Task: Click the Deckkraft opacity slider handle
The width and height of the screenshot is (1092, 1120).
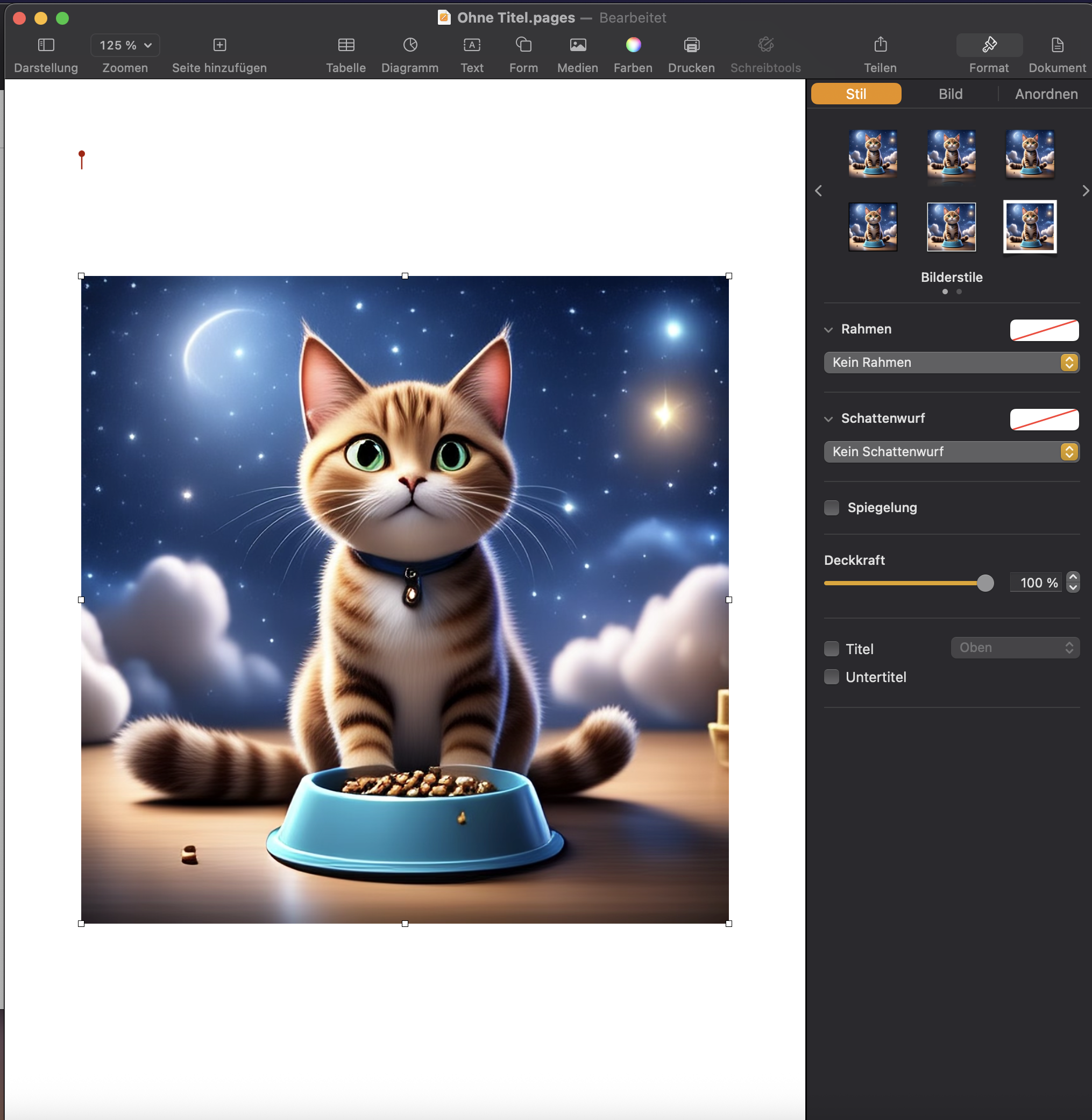Action: [x=985, y=583]
